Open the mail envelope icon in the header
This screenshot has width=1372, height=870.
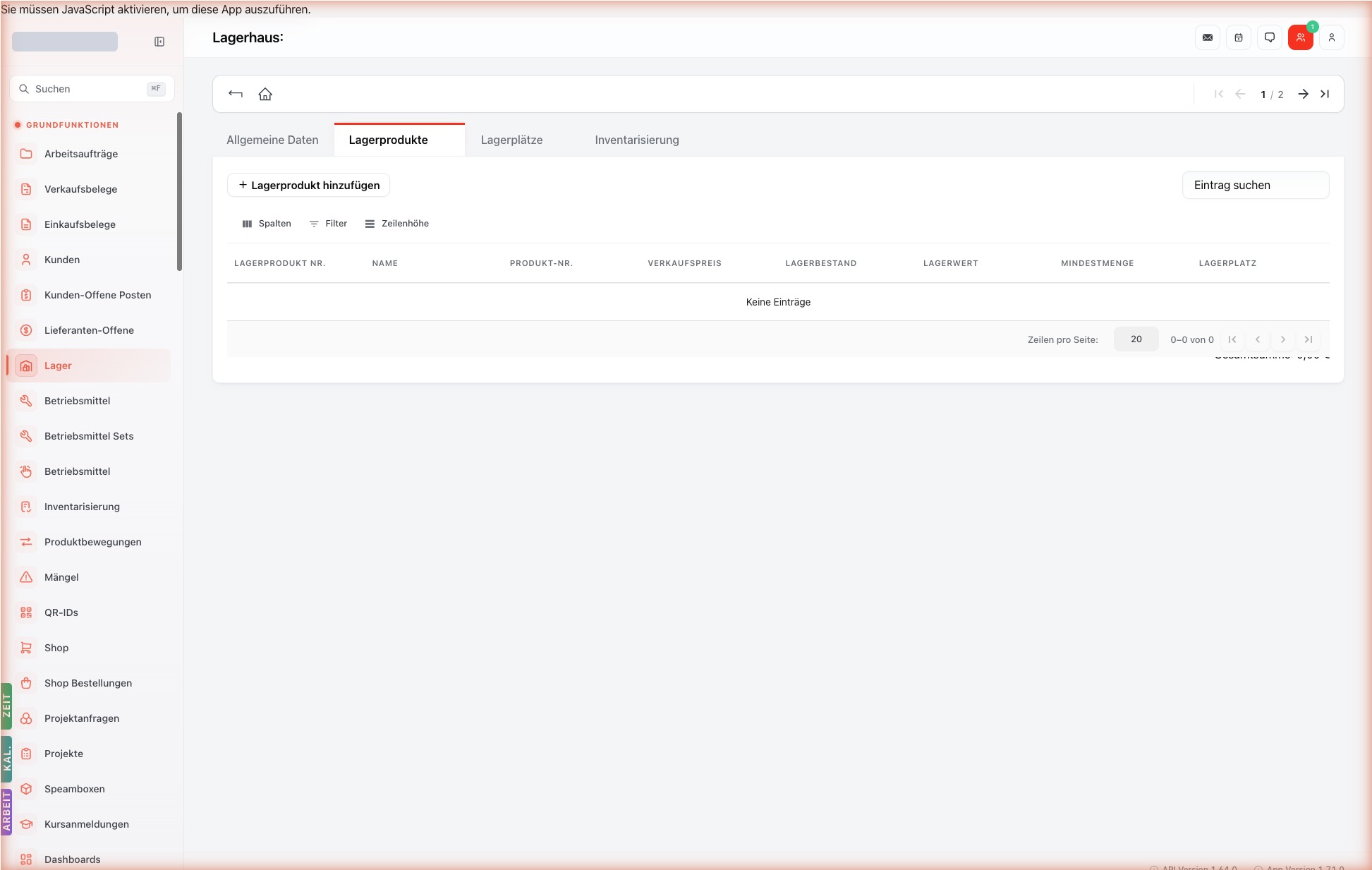pyautogui.click(x=1208, y=37)
